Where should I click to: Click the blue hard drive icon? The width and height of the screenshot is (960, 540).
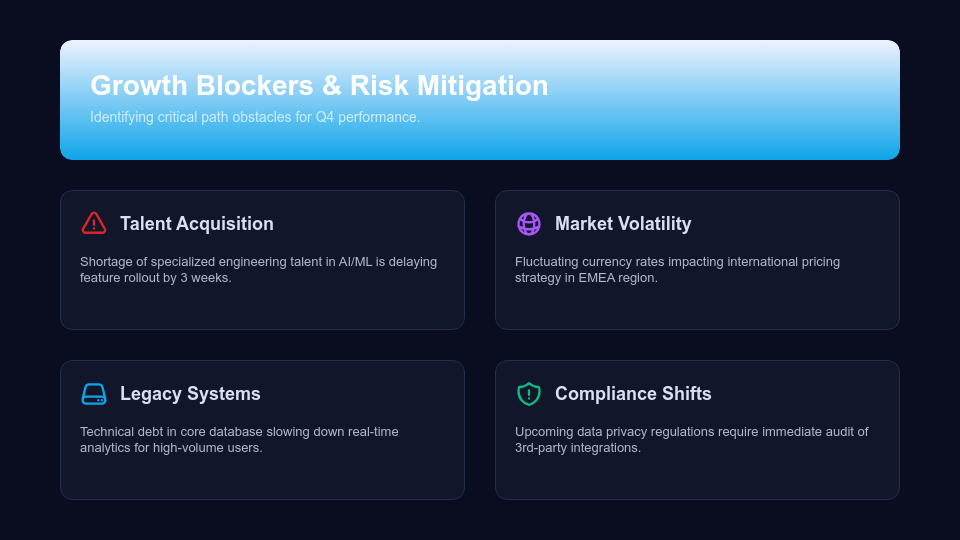[94, 393]
